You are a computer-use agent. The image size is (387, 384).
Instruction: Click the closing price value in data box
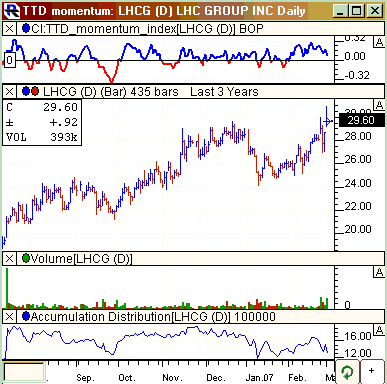(x=60, y=107)
